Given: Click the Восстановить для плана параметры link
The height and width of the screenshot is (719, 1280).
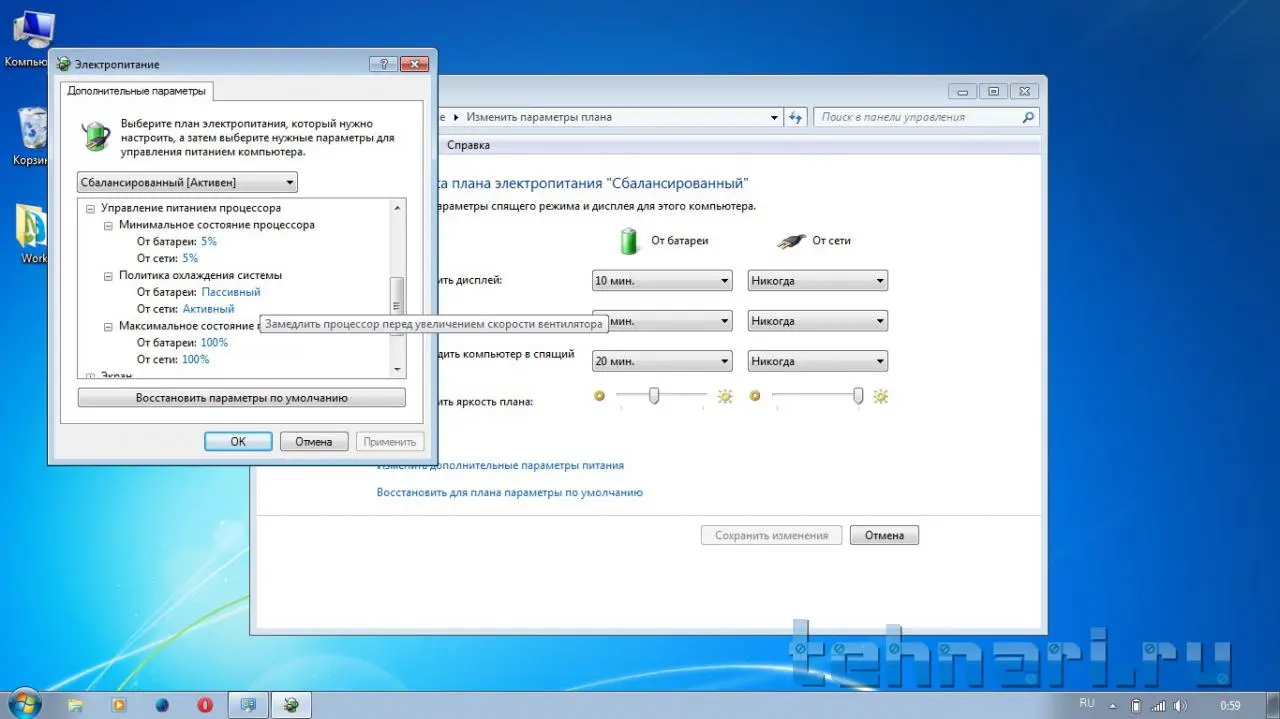Looking at the screenshot, I should point(509,492).
